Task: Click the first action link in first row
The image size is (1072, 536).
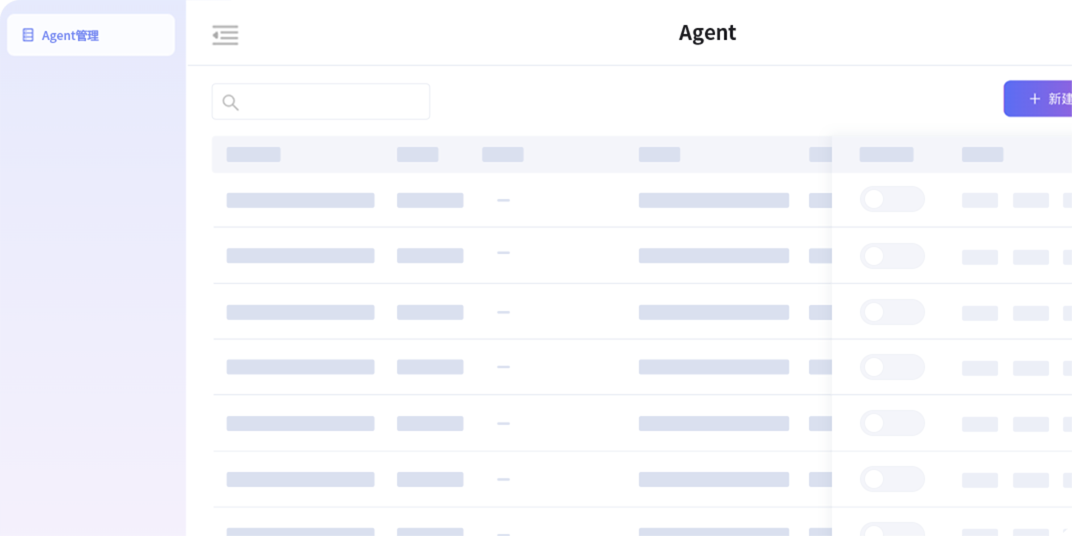Action: click(x=979, y=200)
